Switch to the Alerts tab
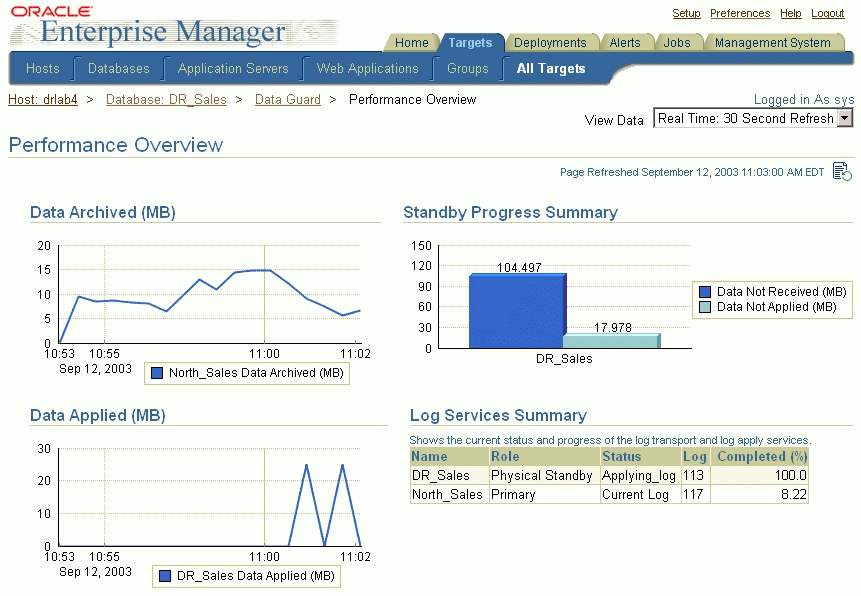Screen dimensions: 861x596 [627, 43]
